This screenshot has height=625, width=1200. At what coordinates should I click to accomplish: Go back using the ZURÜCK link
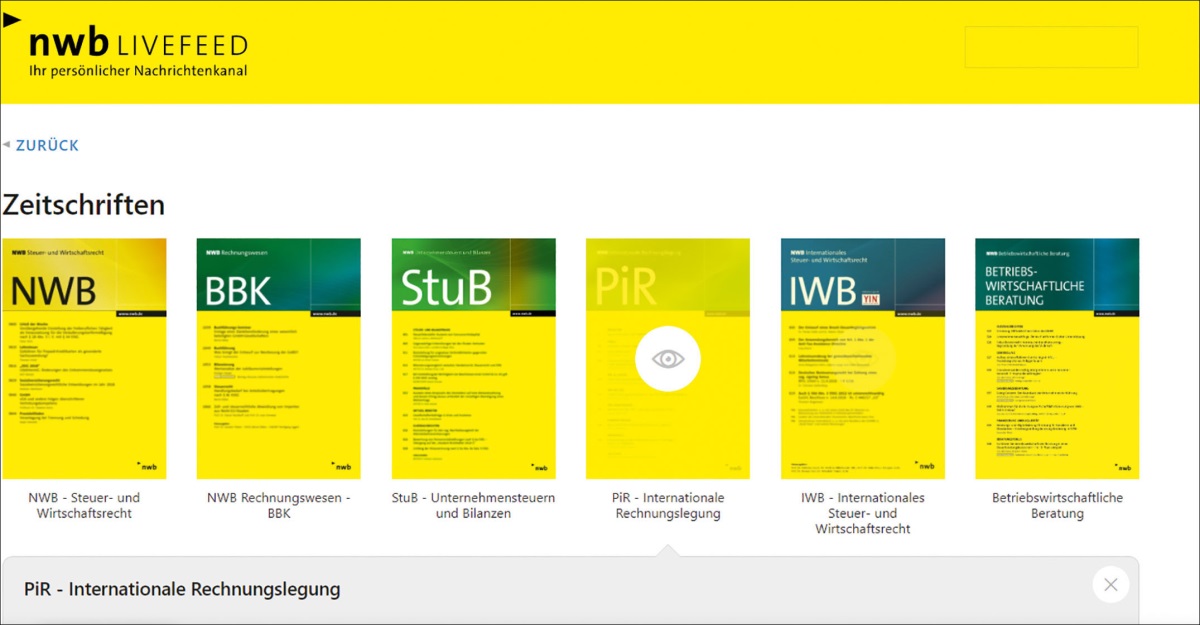47,145
